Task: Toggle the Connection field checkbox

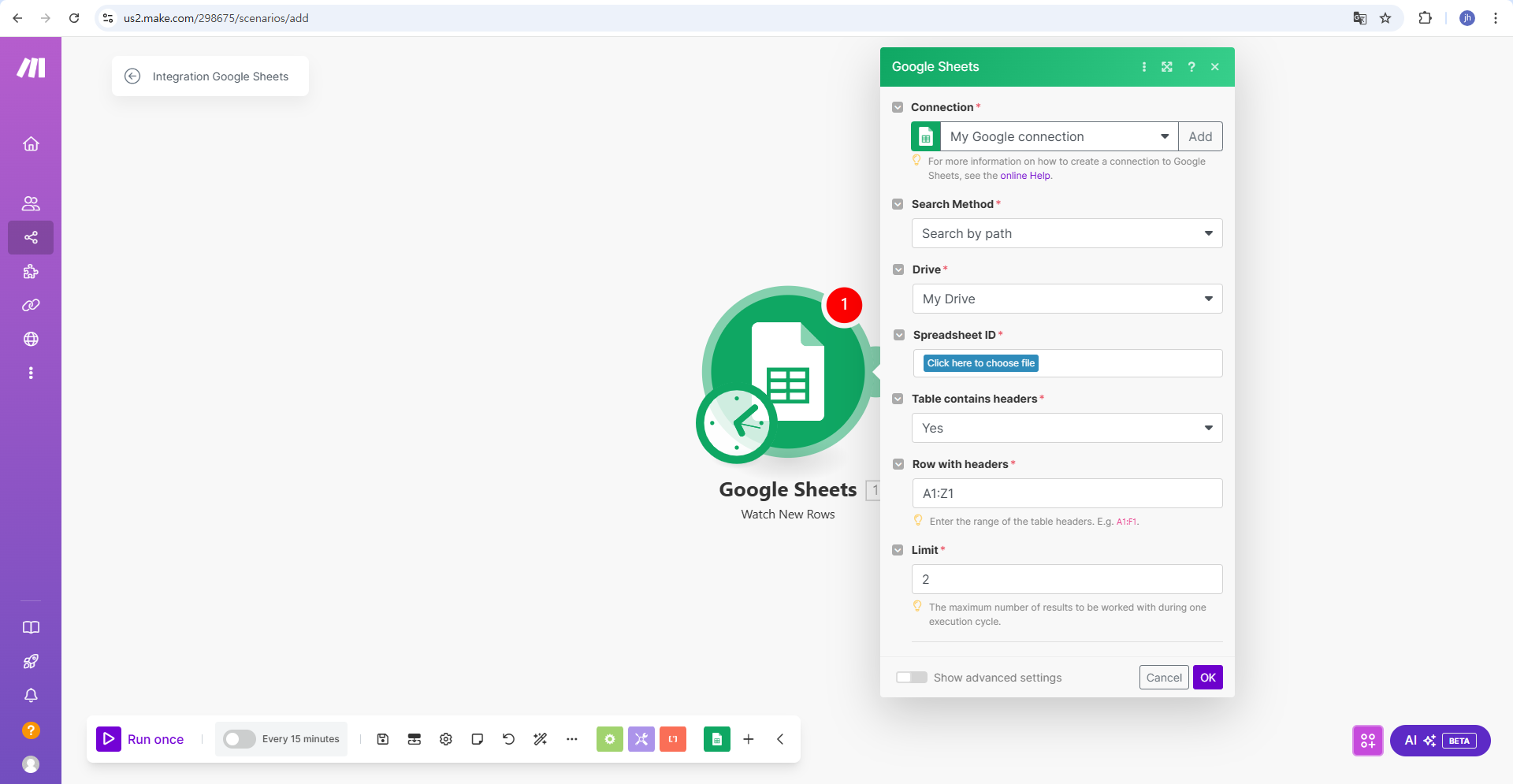Action: click(898, 107)
